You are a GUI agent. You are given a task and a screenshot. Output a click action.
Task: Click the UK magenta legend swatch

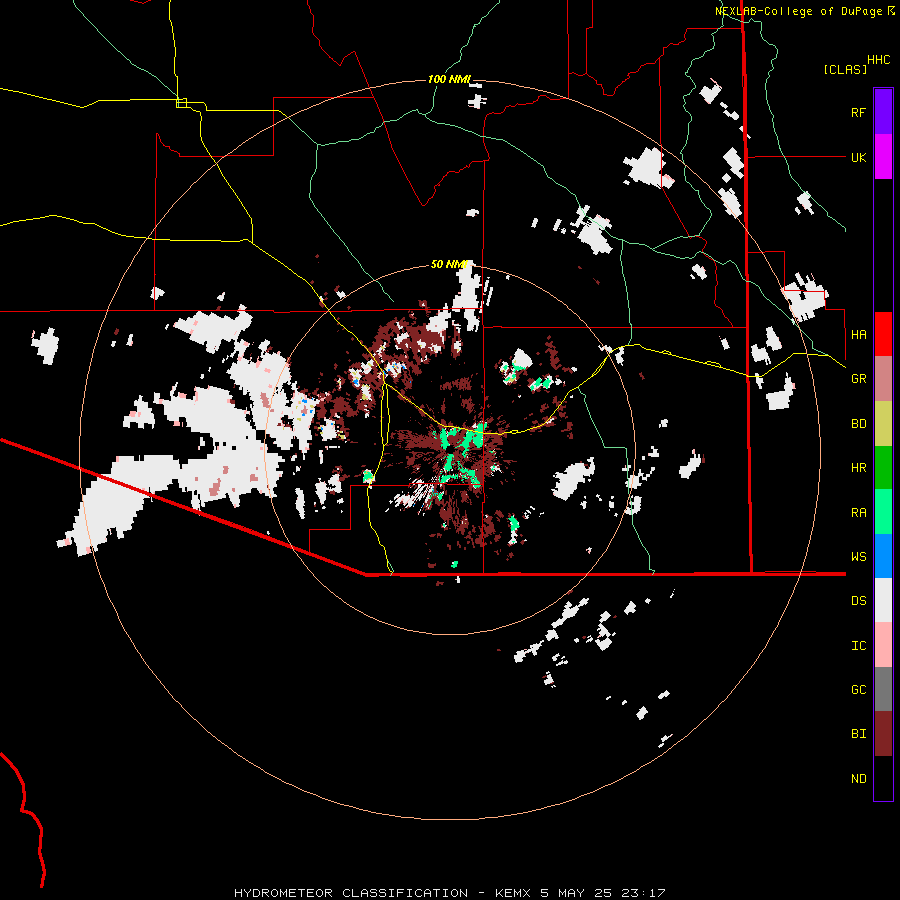coord(883,157)
